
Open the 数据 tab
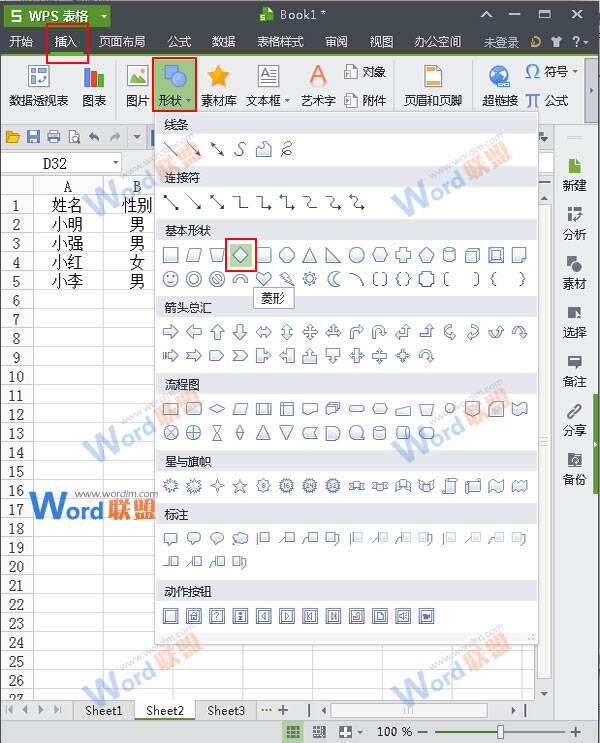tap(224, 42)
